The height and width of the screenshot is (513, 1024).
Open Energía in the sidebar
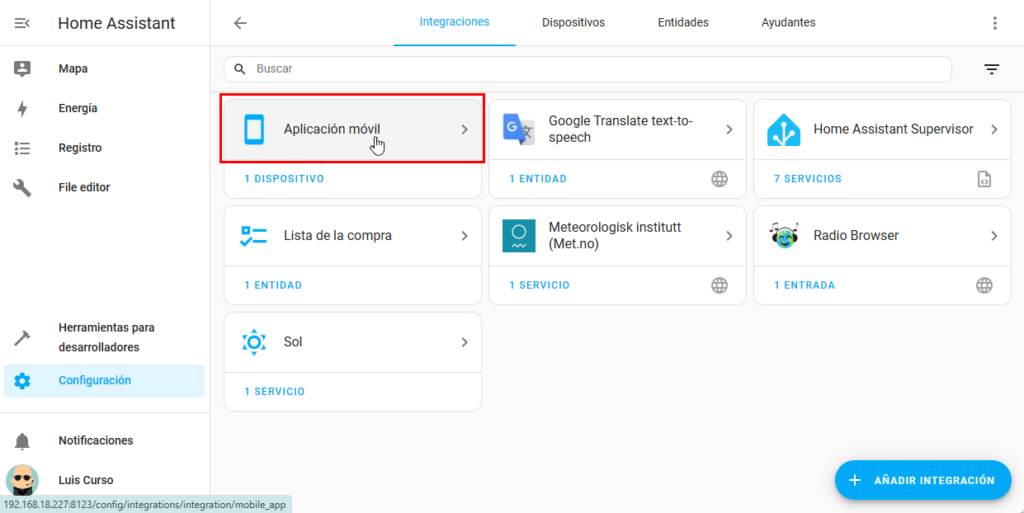[78, 108]
